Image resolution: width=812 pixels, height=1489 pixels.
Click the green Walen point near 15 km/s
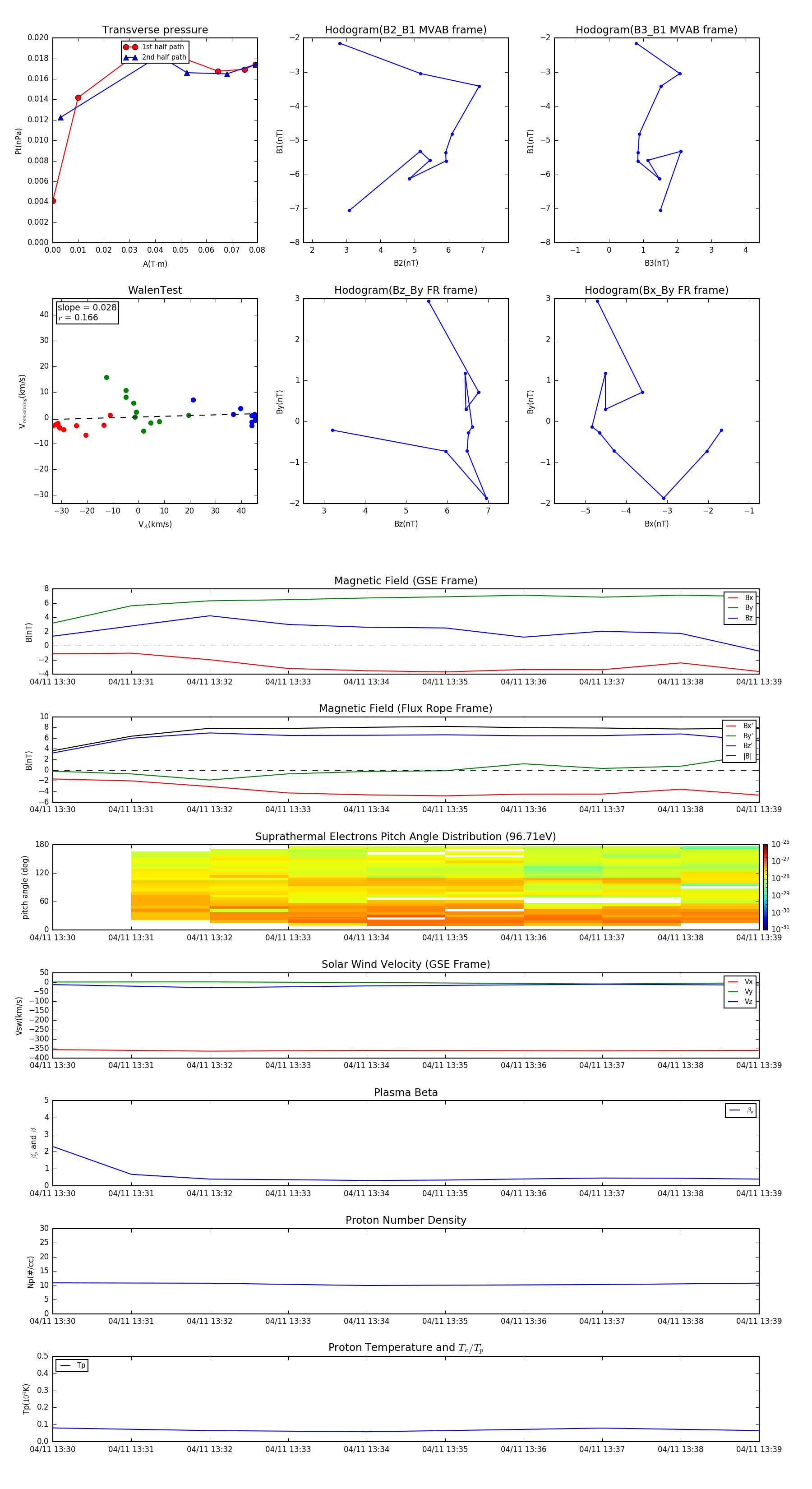point(106,378)
